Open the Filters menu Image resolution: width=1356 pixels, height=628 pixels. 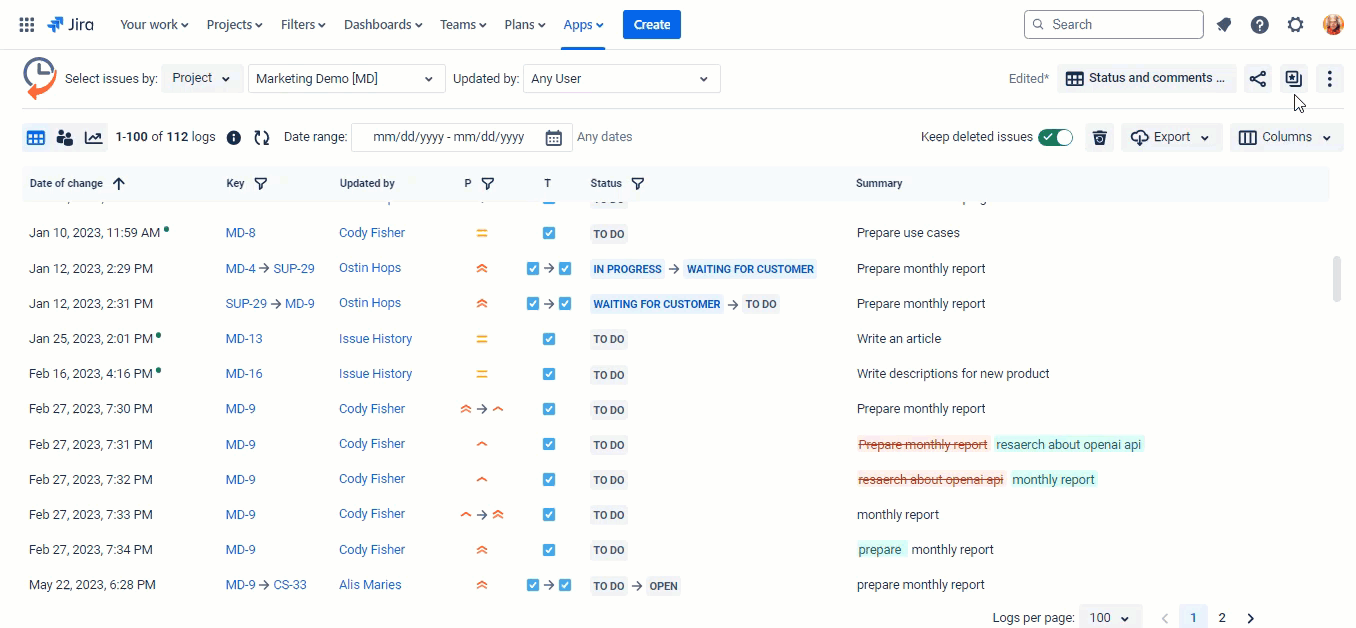(x=303, y=25)
